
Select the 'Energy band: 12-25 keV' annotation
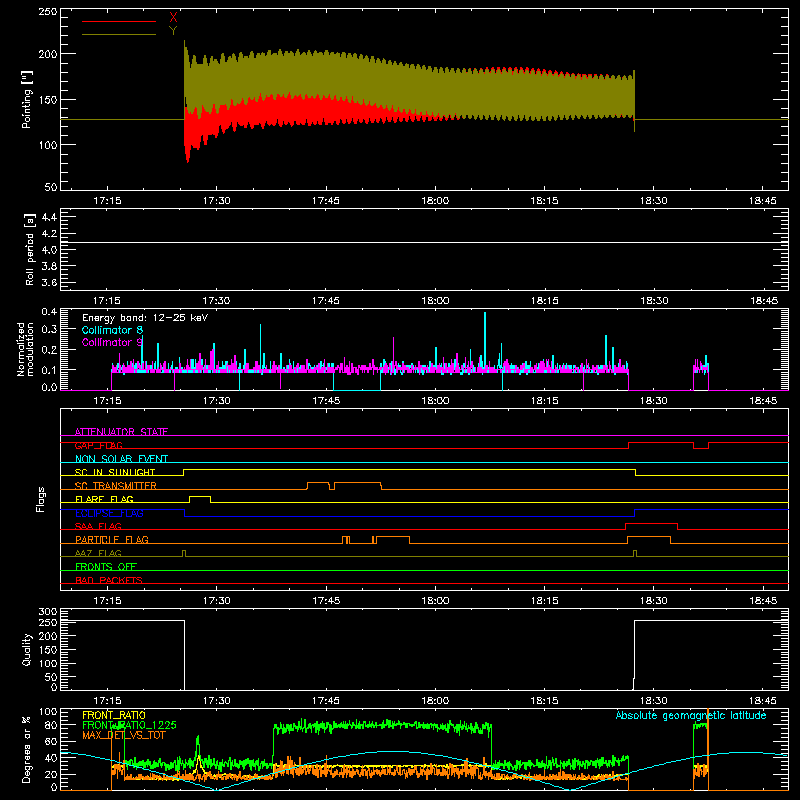145,318
